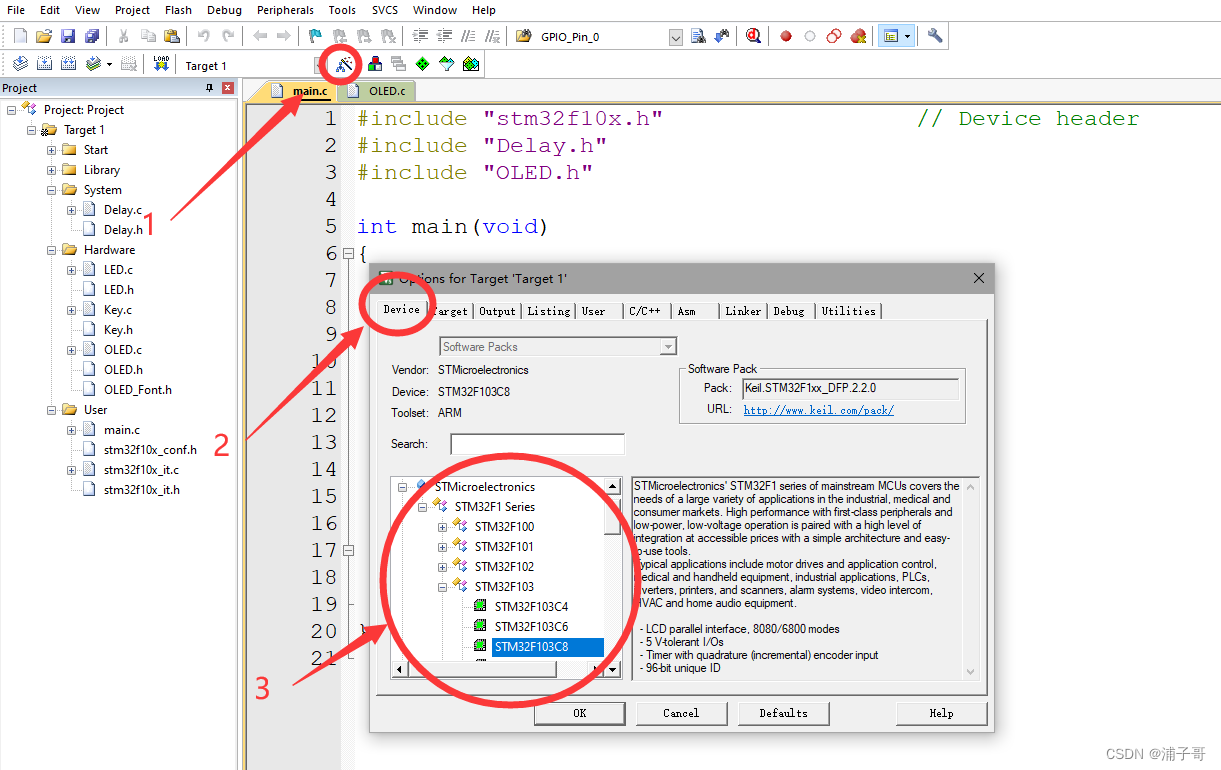Screen dimensions: 1221x770
Task: Expand the STM32F102 device family
Action: 442,567
